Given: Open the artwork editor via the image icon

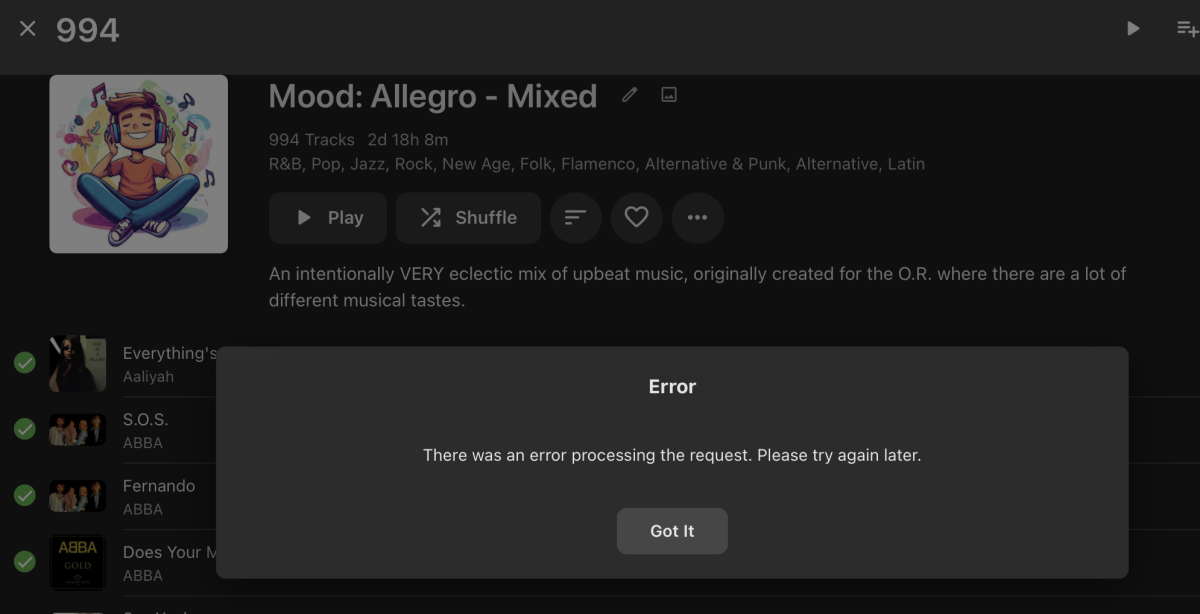Looking at the screenshot, I should click(x=668, y=94).
